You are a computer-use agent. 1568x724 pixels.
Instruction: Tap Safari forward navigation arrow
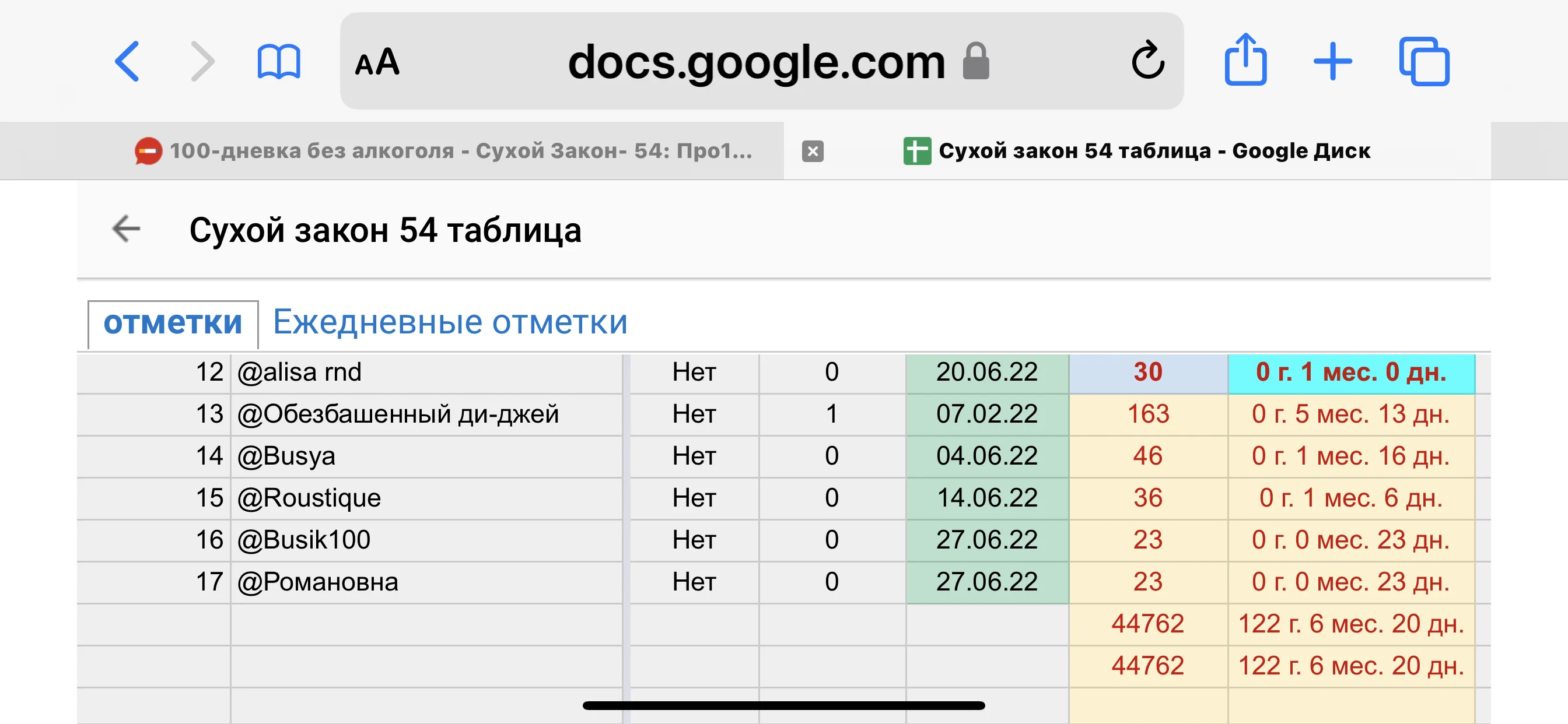[202, 61]
